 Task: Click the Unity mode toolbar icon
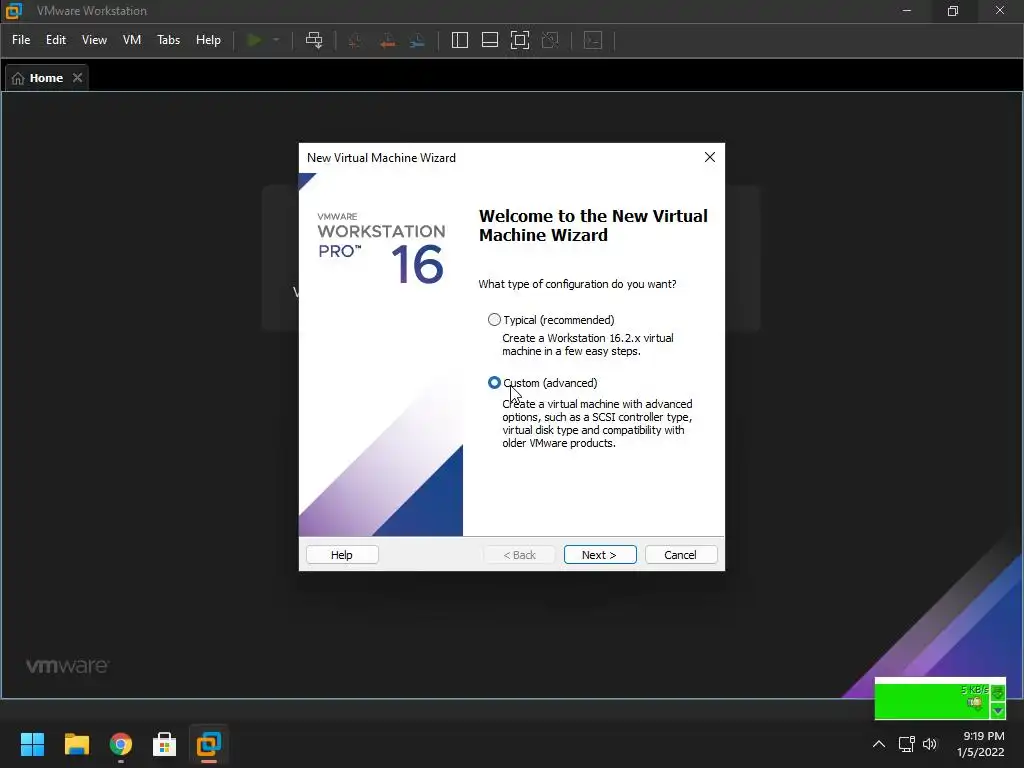551,40
